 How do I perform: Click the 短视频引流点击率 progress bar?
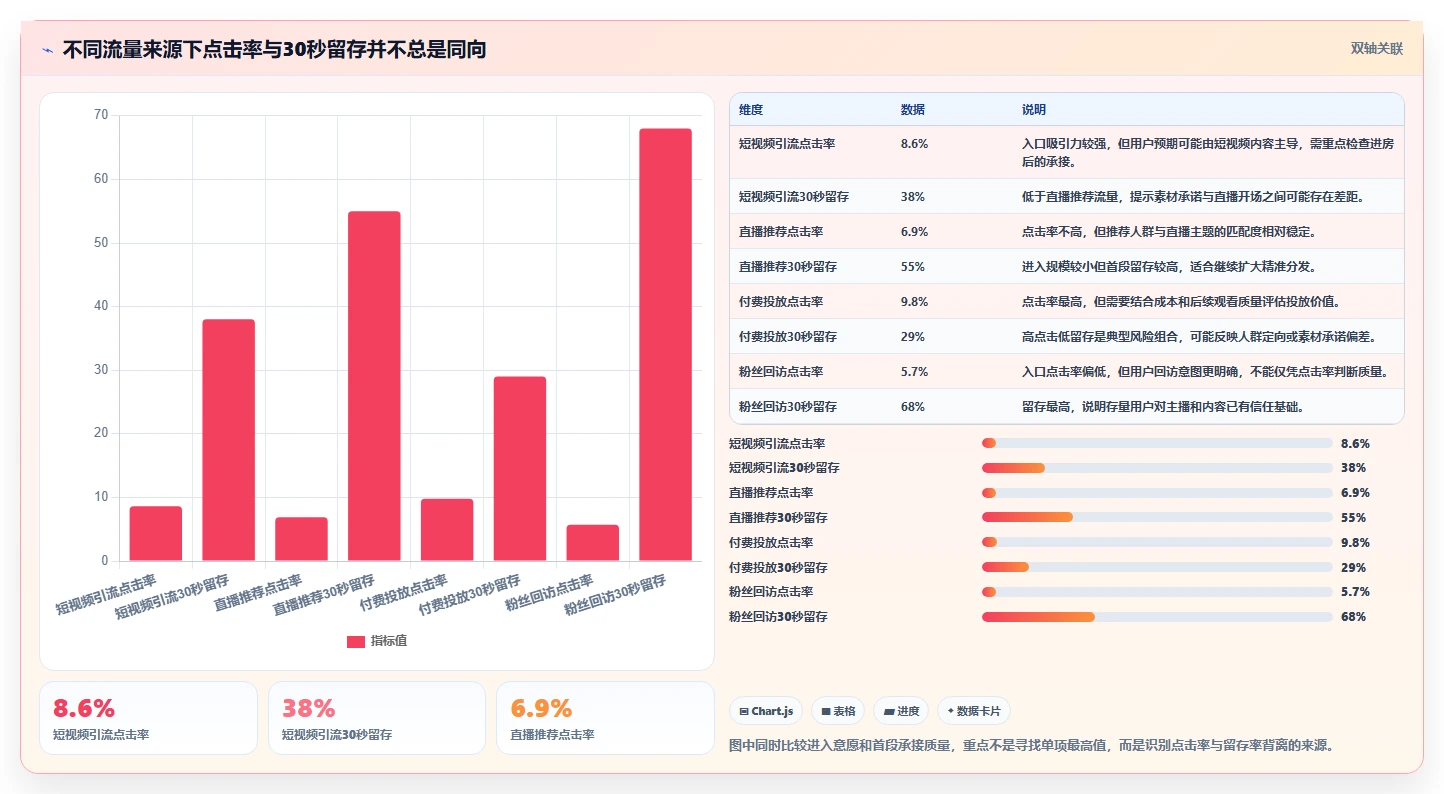click(x=1157, y=443)
